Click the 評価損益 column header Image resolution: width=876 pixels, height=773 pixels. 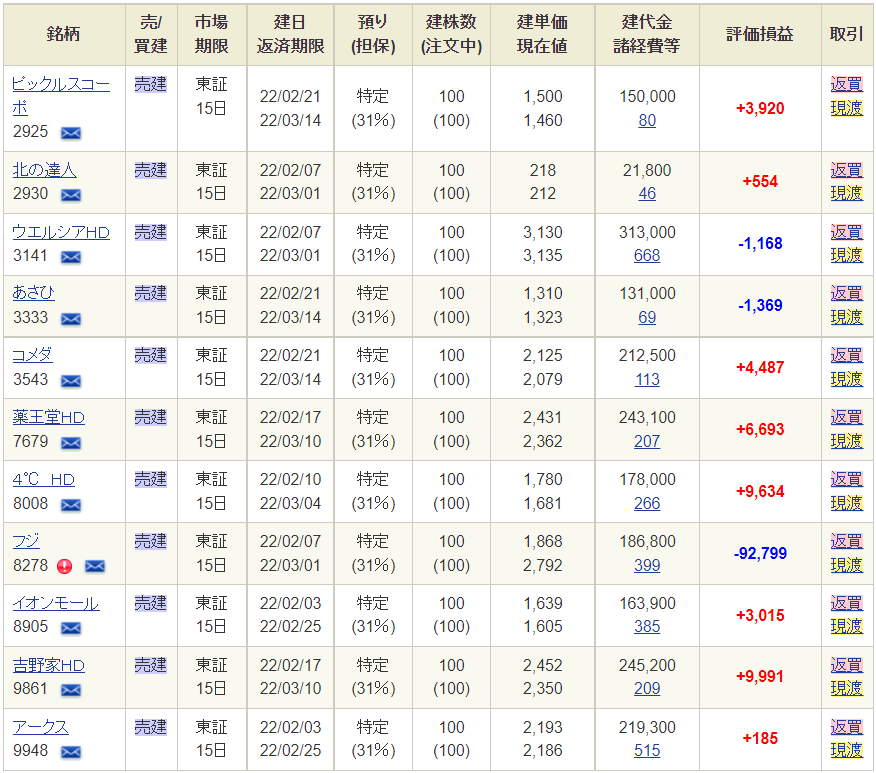(x=759, y=34)
